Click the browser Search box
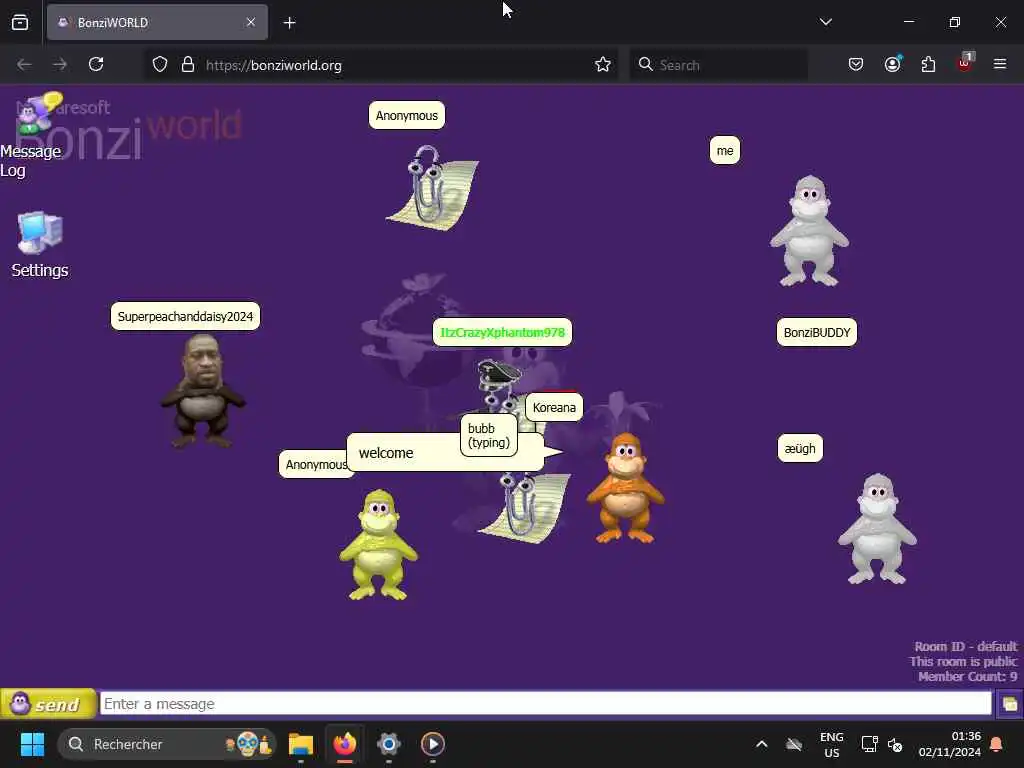 pyautogui.click(x=718, y=65)
